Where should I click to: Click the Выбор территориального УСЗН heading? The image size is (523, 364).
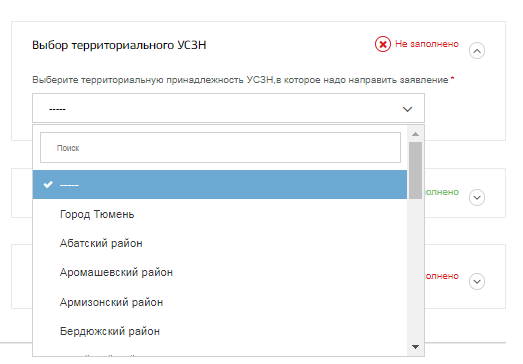pos(119,45)
